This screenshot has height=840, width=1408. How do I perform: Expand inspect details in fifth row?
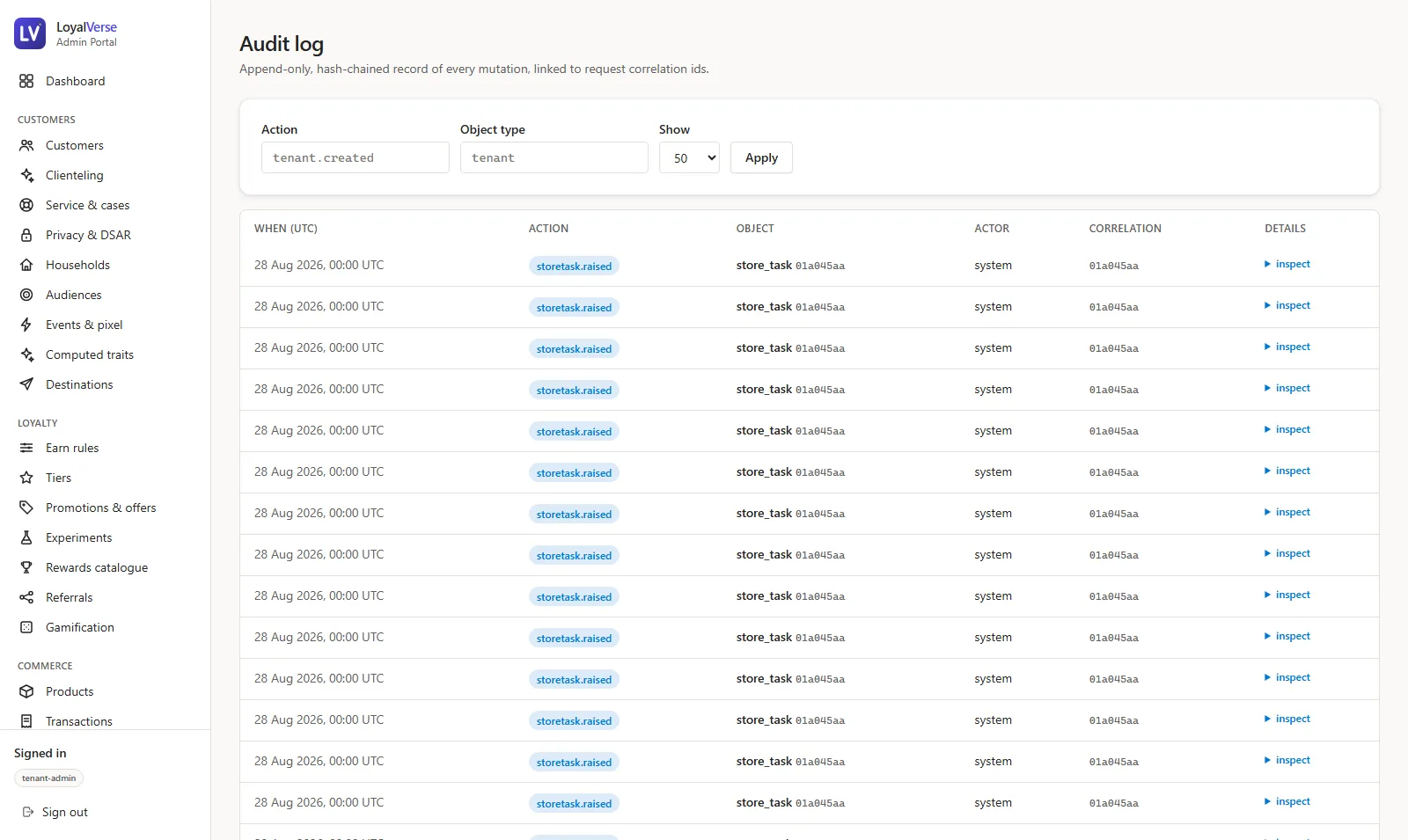click(1287, 429)
